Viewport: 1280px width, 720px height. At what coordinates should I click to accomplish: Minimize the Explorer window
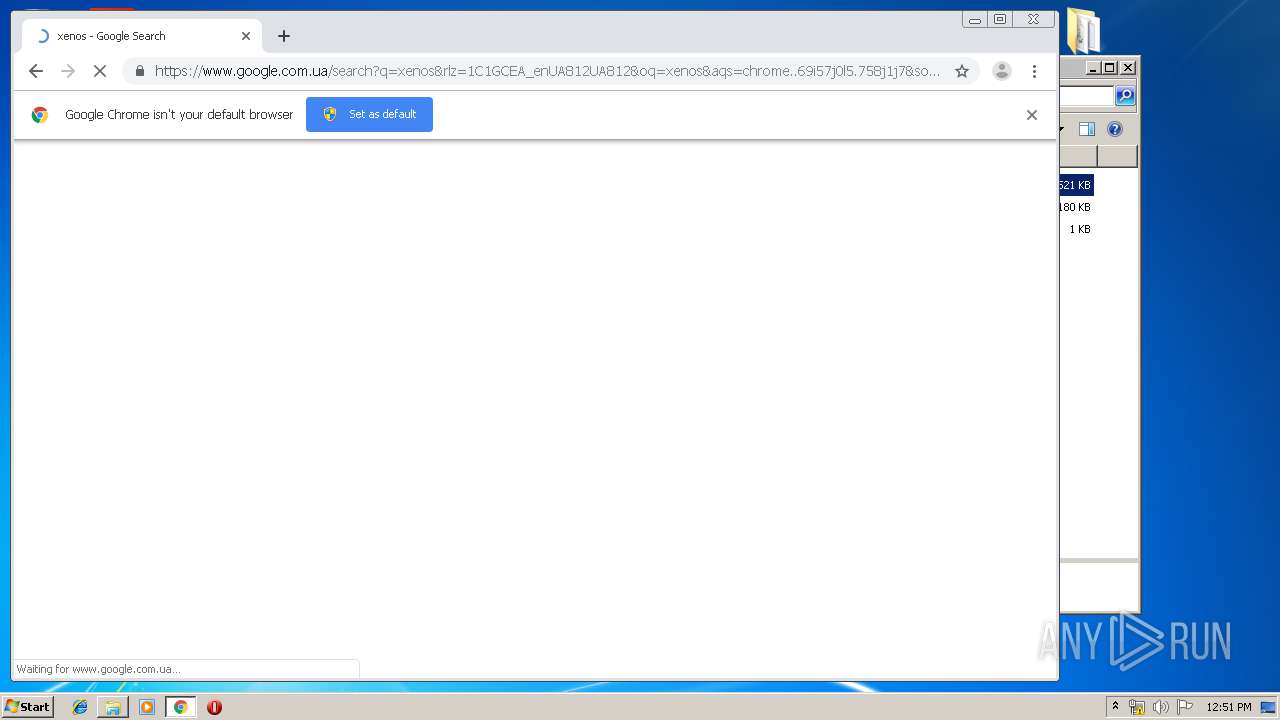pyautogui.click(x=1093, y=68)
